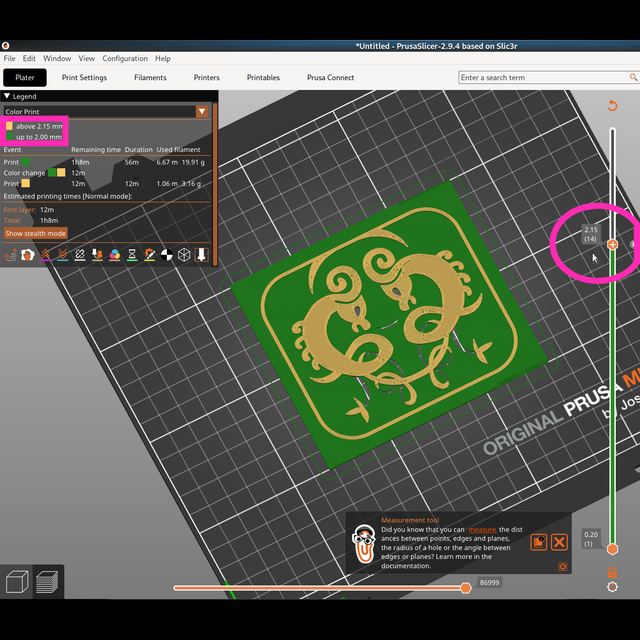
Task: Toggle Retractions visibility icon
Action: click(45, 255)
